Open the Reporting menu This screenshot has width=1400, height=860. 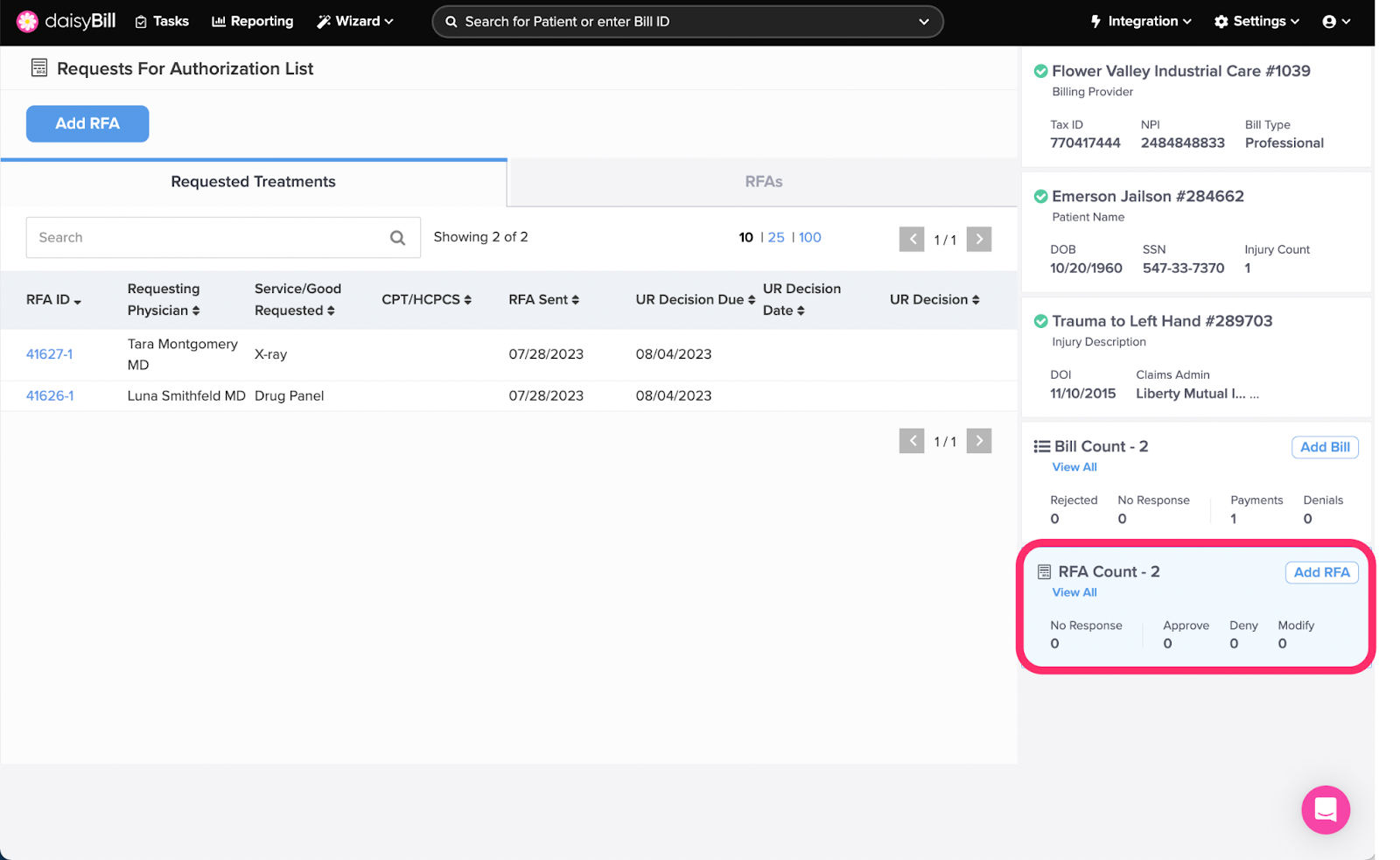(253, 22)
